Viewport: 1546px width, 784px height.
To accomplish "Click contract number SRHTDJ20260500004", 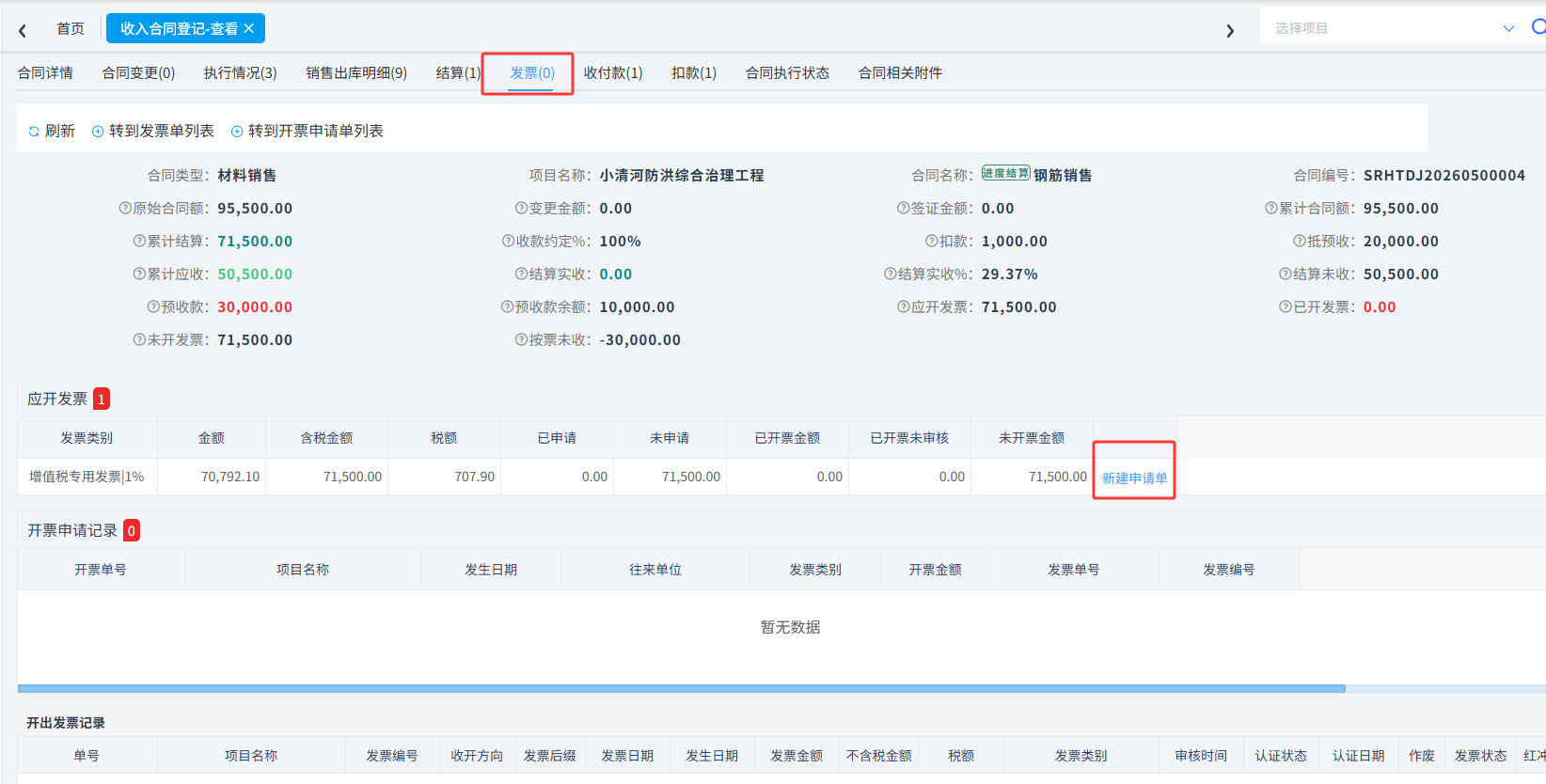I will 1444,175.
